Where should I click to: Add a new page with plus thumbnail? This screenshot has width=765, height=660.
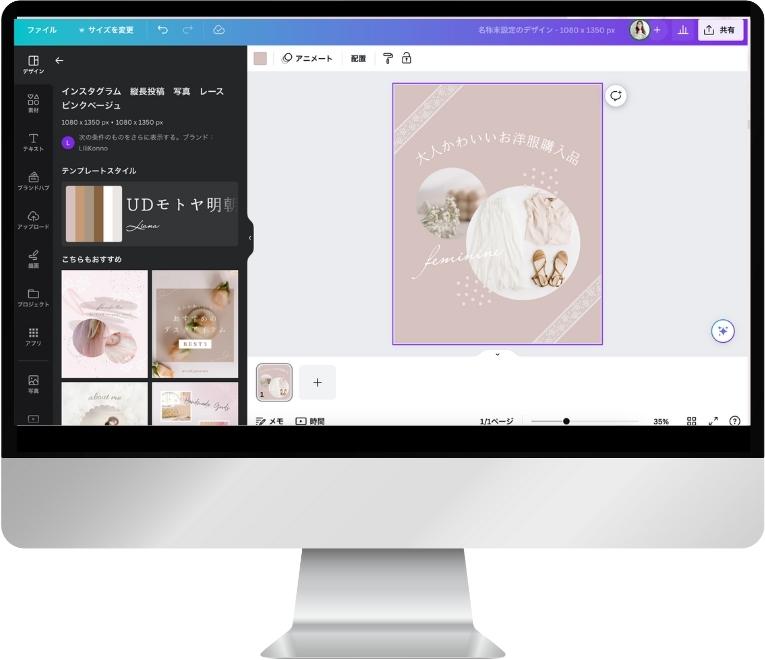point(317,382)
